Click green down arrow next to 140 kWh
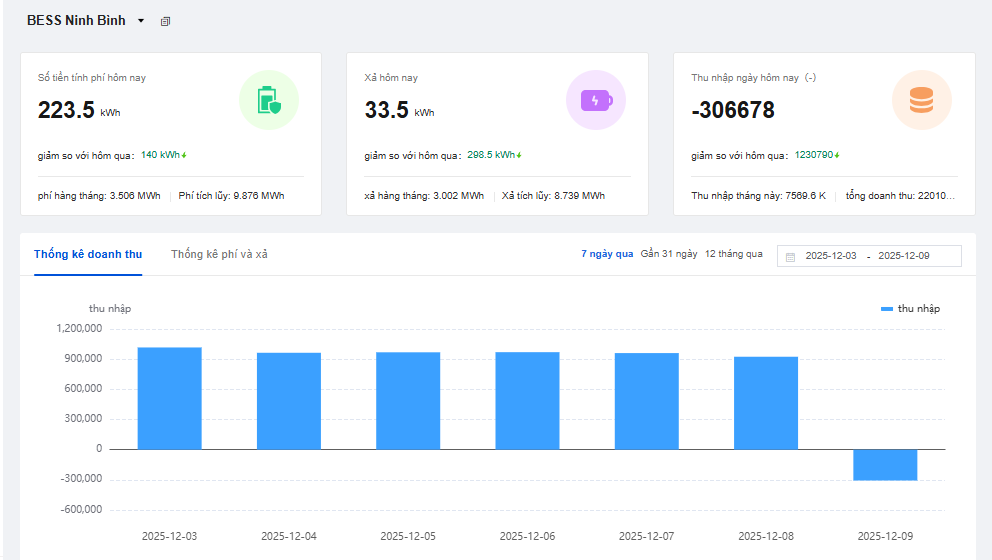 tap(184, 155)
